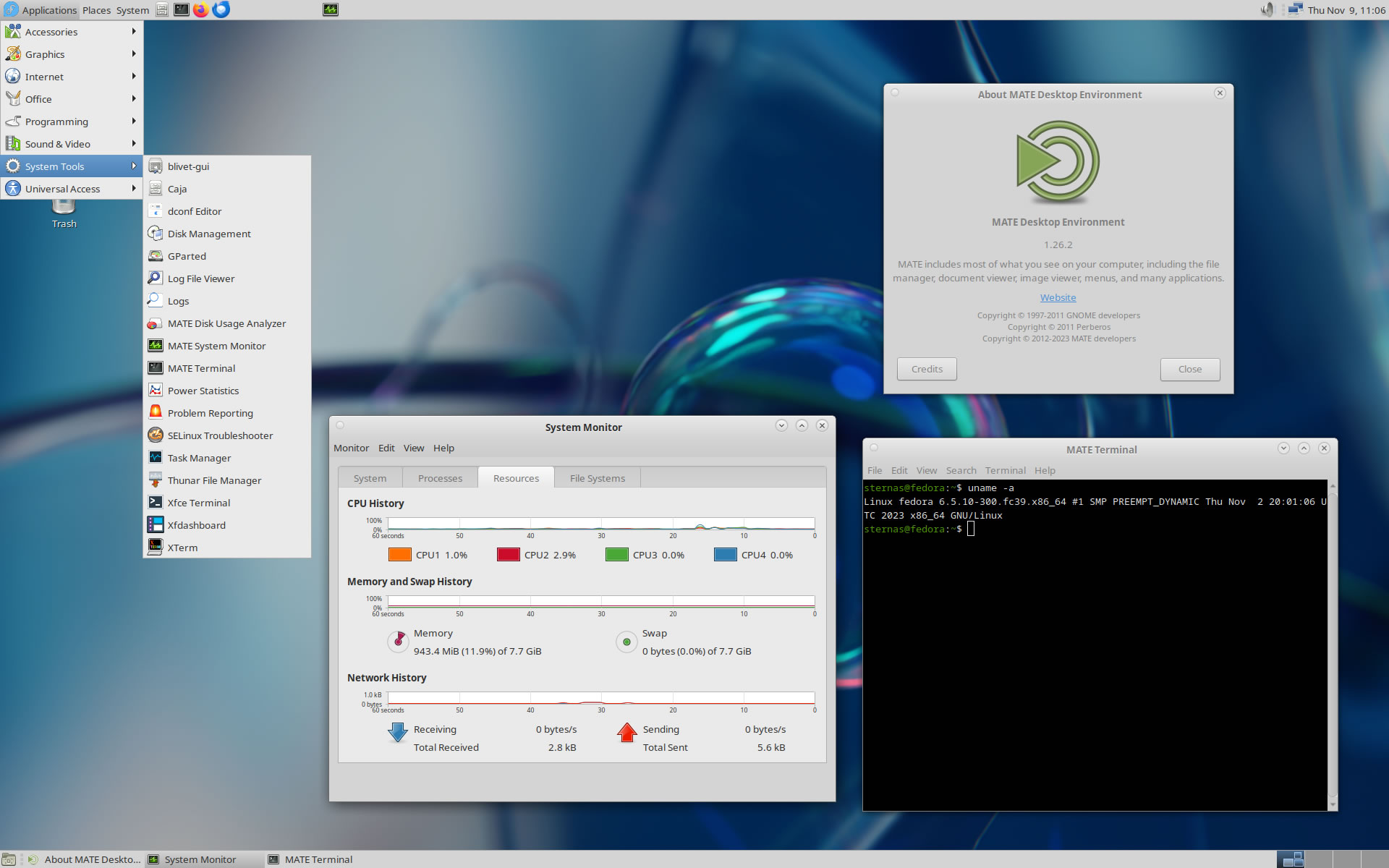Open XTerm from the menu
The image size is (1389, 868).
coord(227,548)
